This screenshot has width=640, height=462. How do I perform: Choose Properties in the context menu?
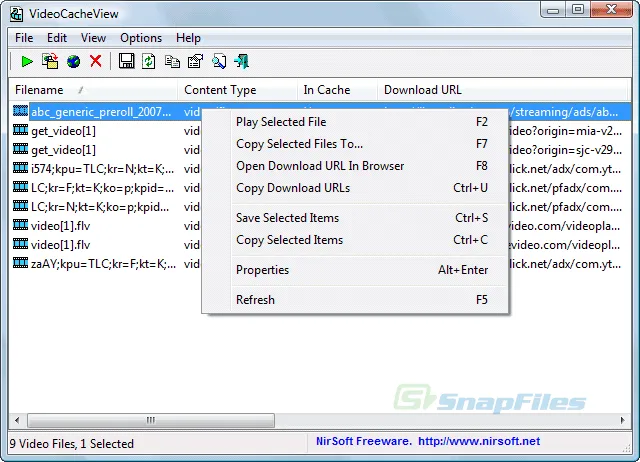pyautogui.click(x=355, y=270)
